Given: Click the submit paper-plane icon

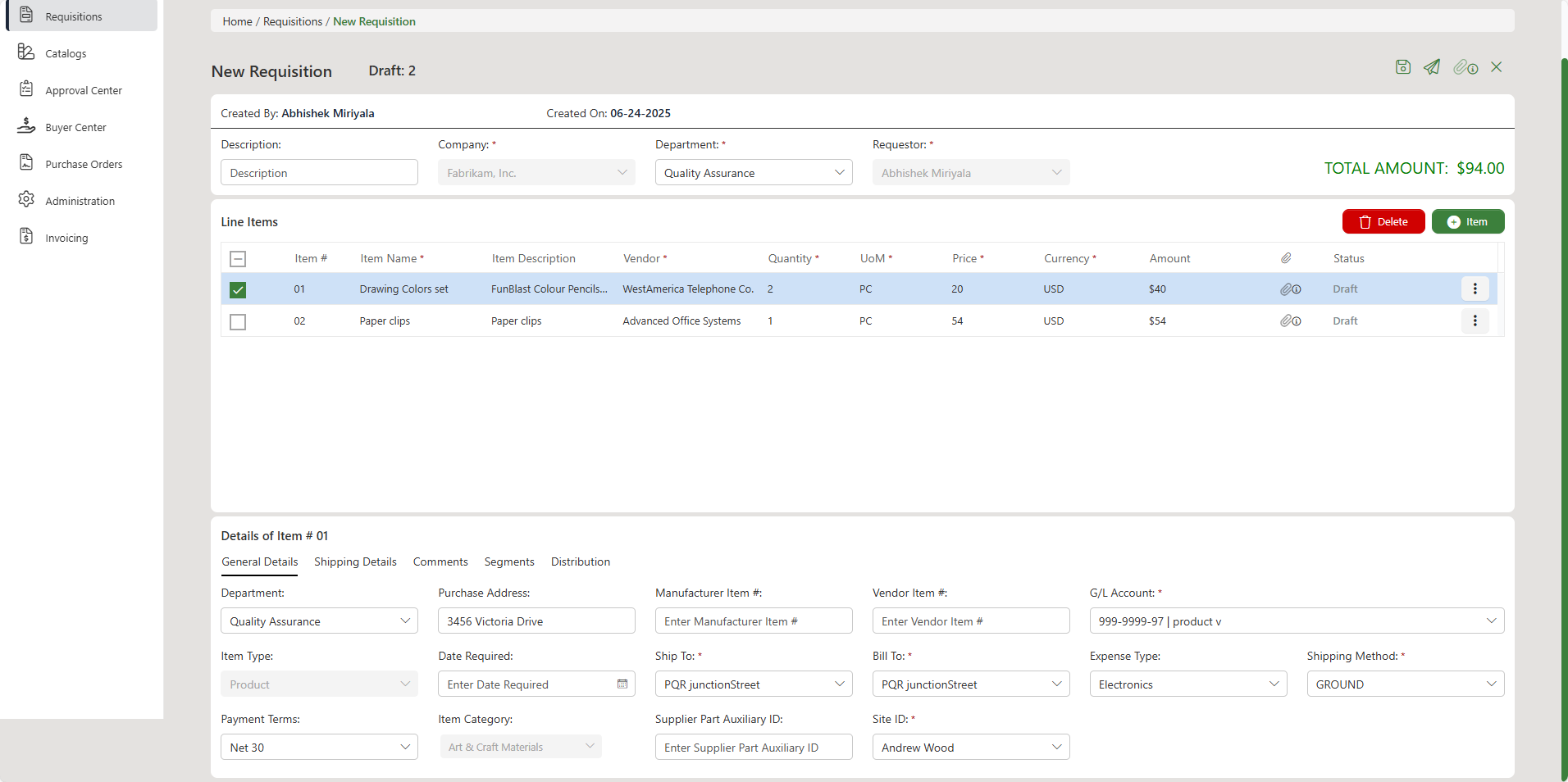Looking at the screenshot, I should [1432, 67].
